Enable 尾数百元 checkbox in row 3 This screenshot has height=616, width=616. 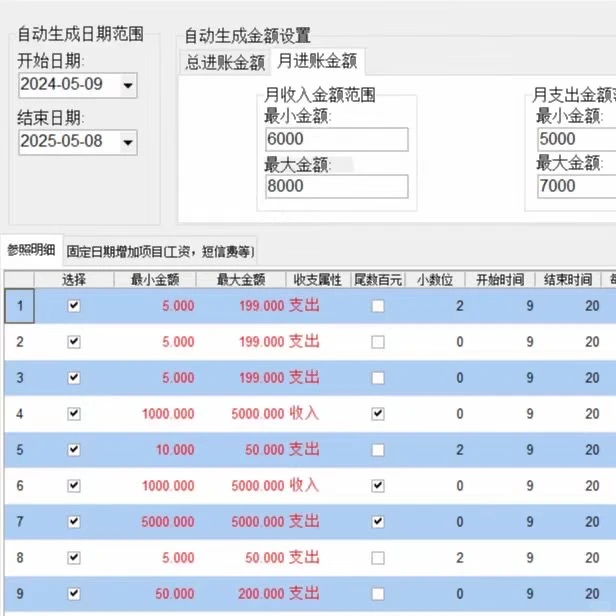click(x=378, y=378)
